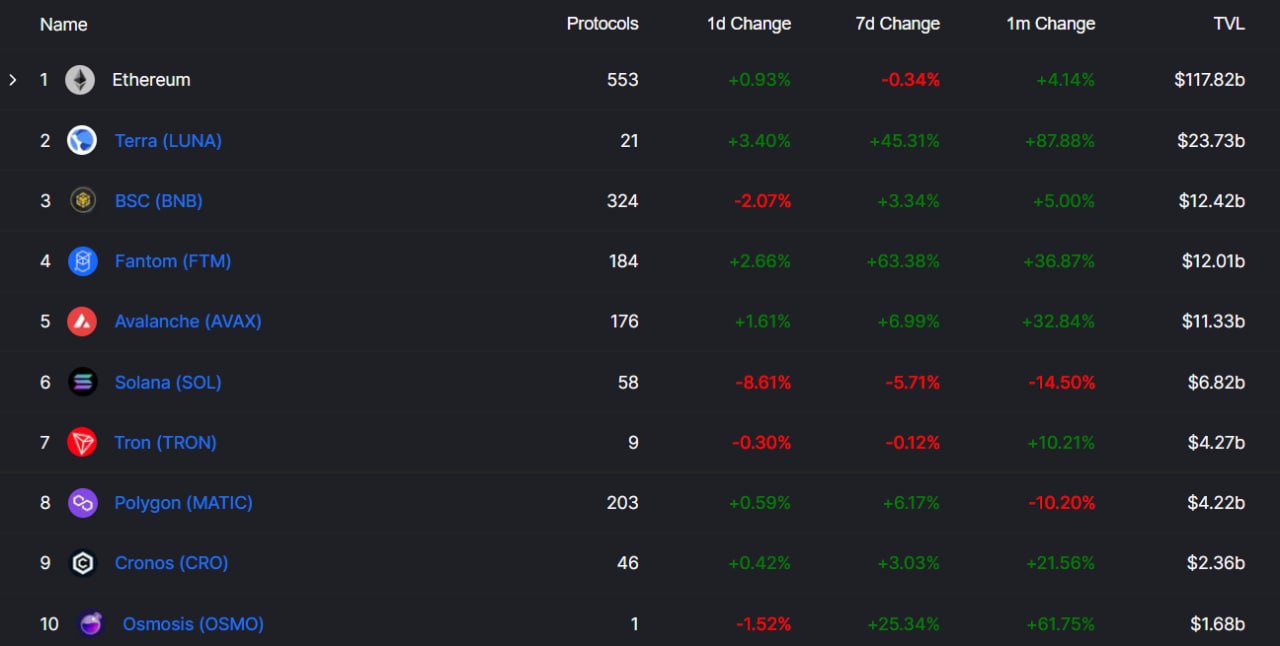
Task: Click the Fantom (FTM) chain icon
Action: pyautogui.click(x=82, y=261)
